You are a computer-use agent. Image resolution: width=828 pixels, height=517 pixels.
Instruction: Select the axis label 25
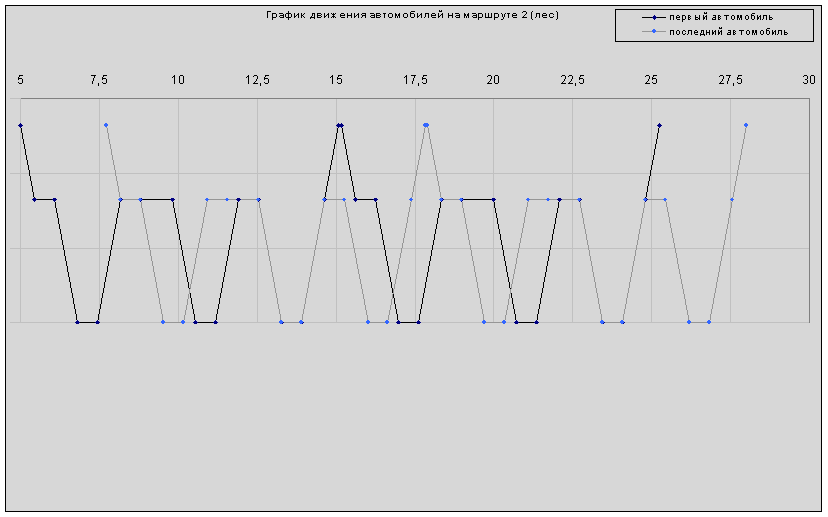pyautogui.click(x=651, y=79)
